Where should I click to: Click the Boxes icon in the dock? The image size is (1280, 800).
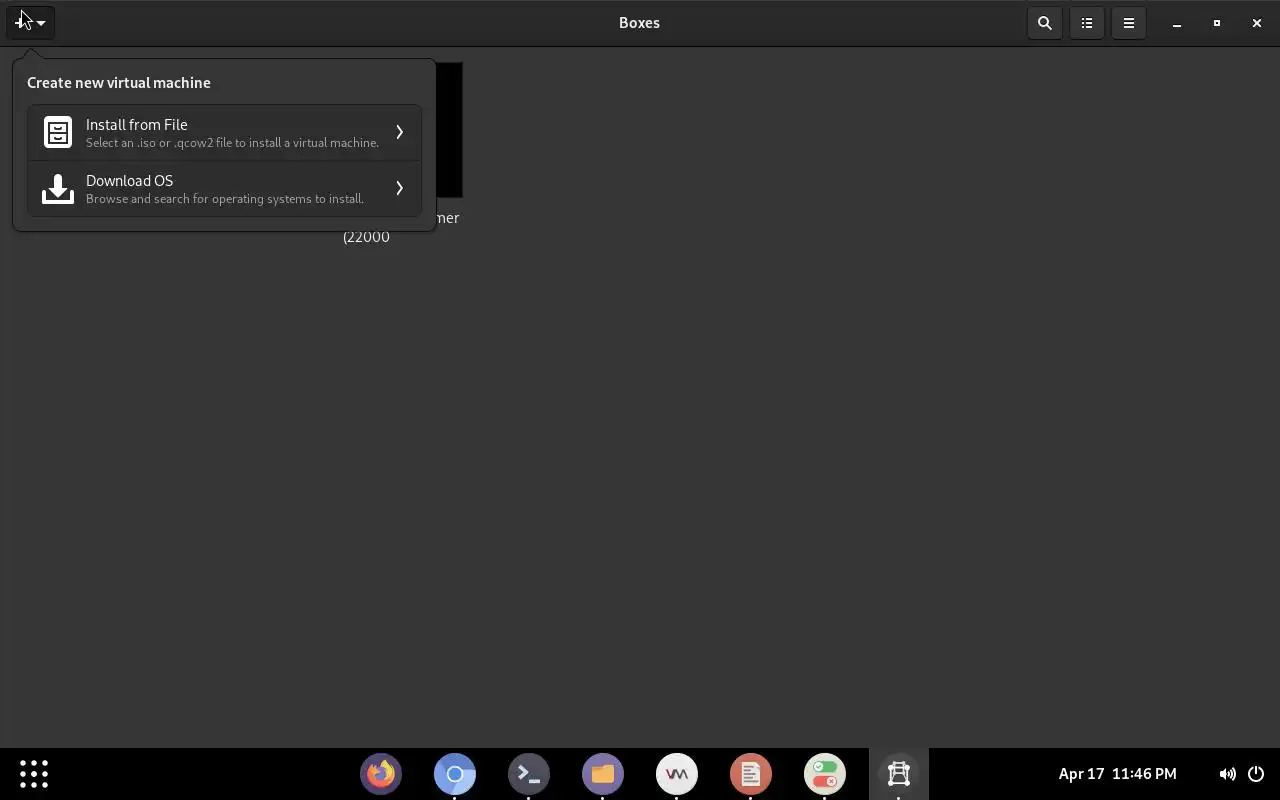(x=899, y=774)
